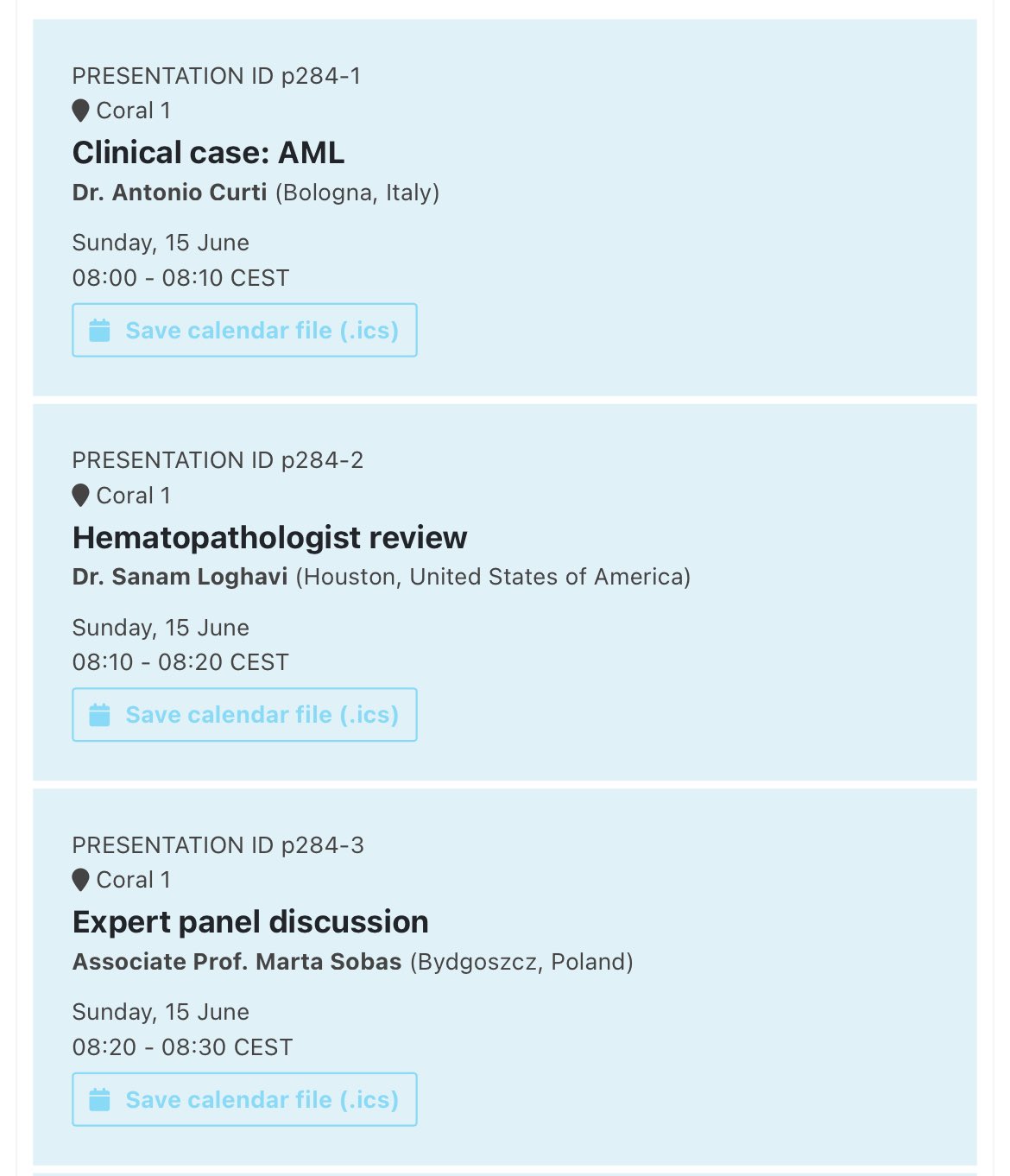The width and height of the screenshot is (1010, 1176).
Task: Select speaker Dr. Antonio Curti
Action: point(170,192)
